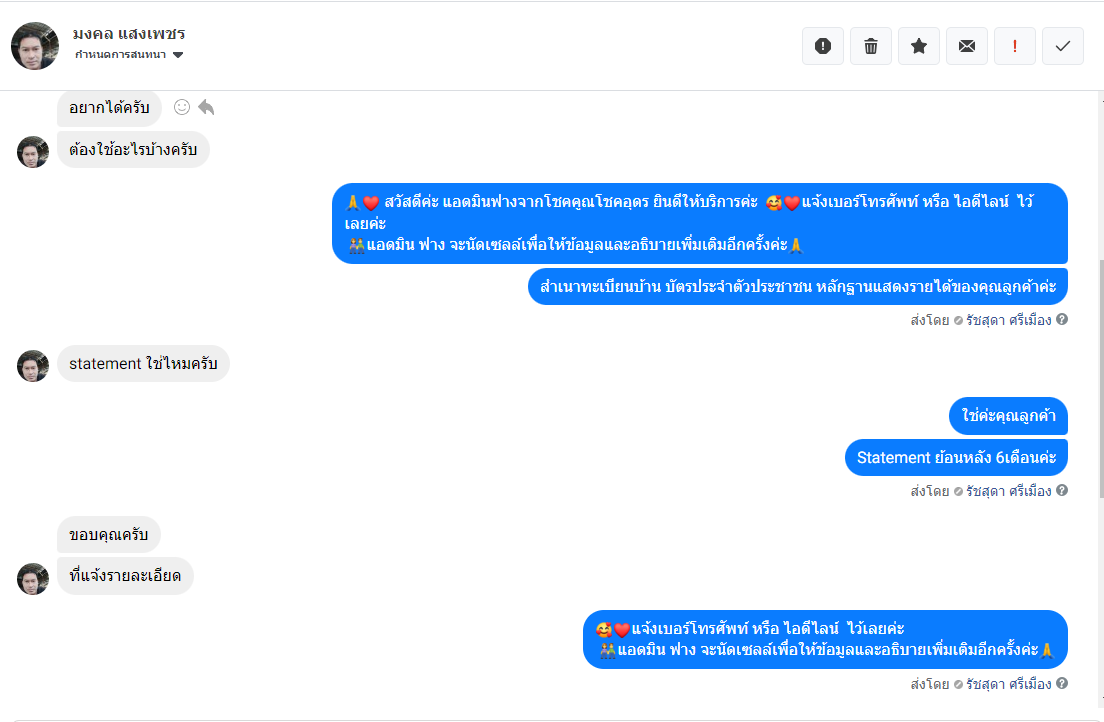Viewport: 1104px width, 722px height.
Task: Select the 'statement ใช่ไหมครับ' message bubble
Action: click(x=143, y=364)
